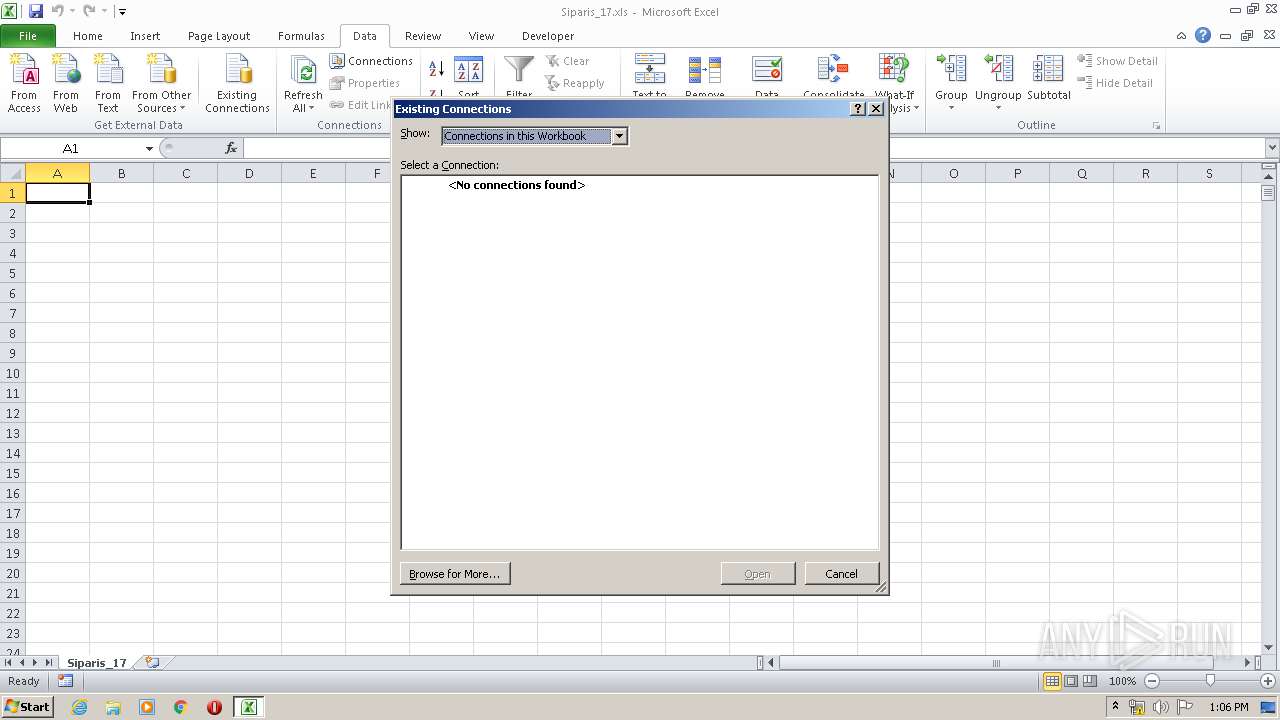Switch to the Page Layout tab

(219, 36)
